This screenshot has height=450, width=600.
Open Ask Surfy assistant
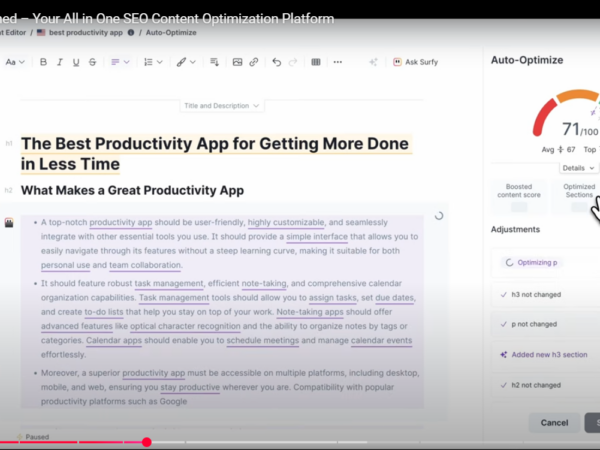click(416, 62)
